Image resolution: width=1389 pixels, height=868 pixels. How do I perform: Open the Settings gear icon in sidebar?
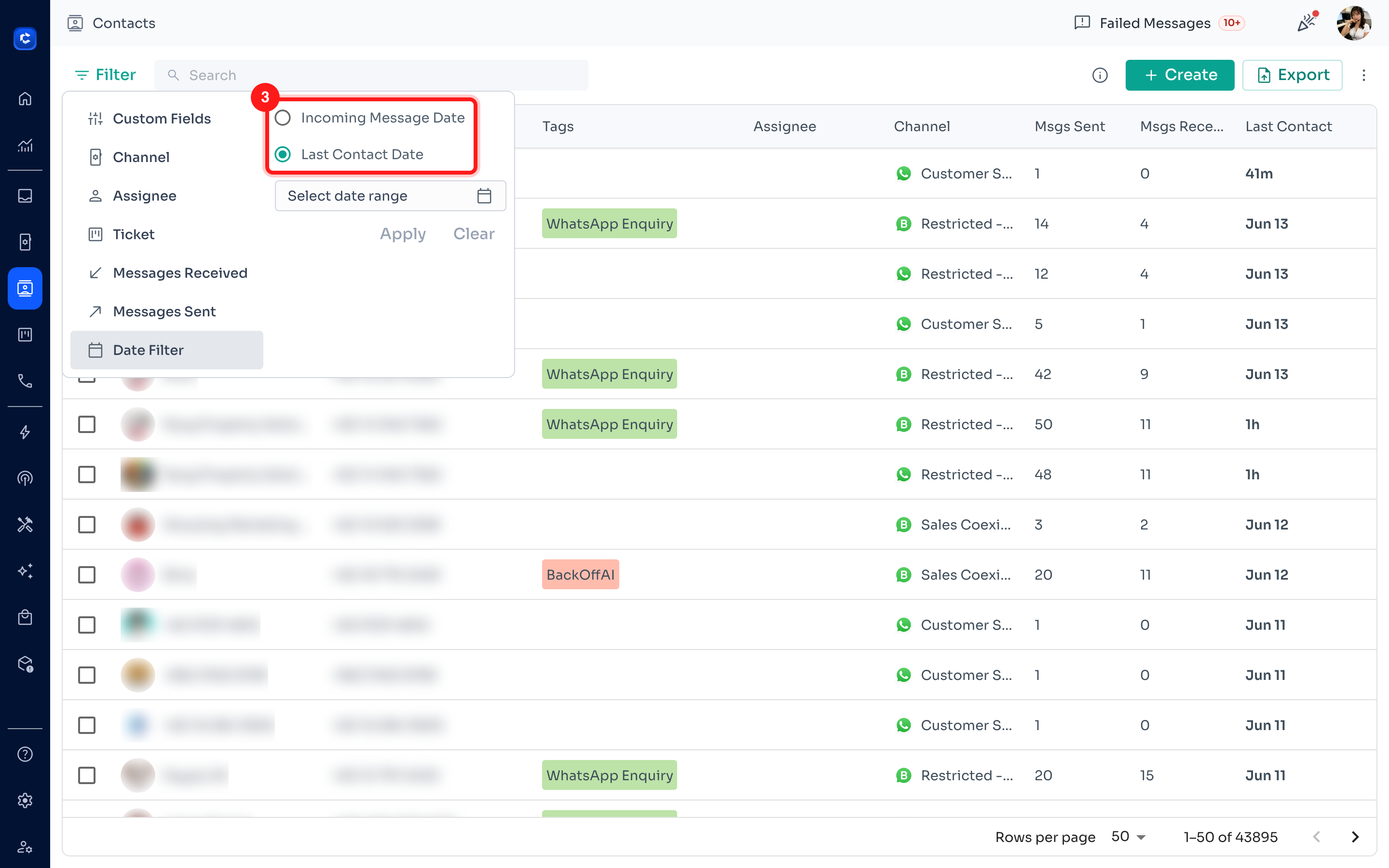25,800
